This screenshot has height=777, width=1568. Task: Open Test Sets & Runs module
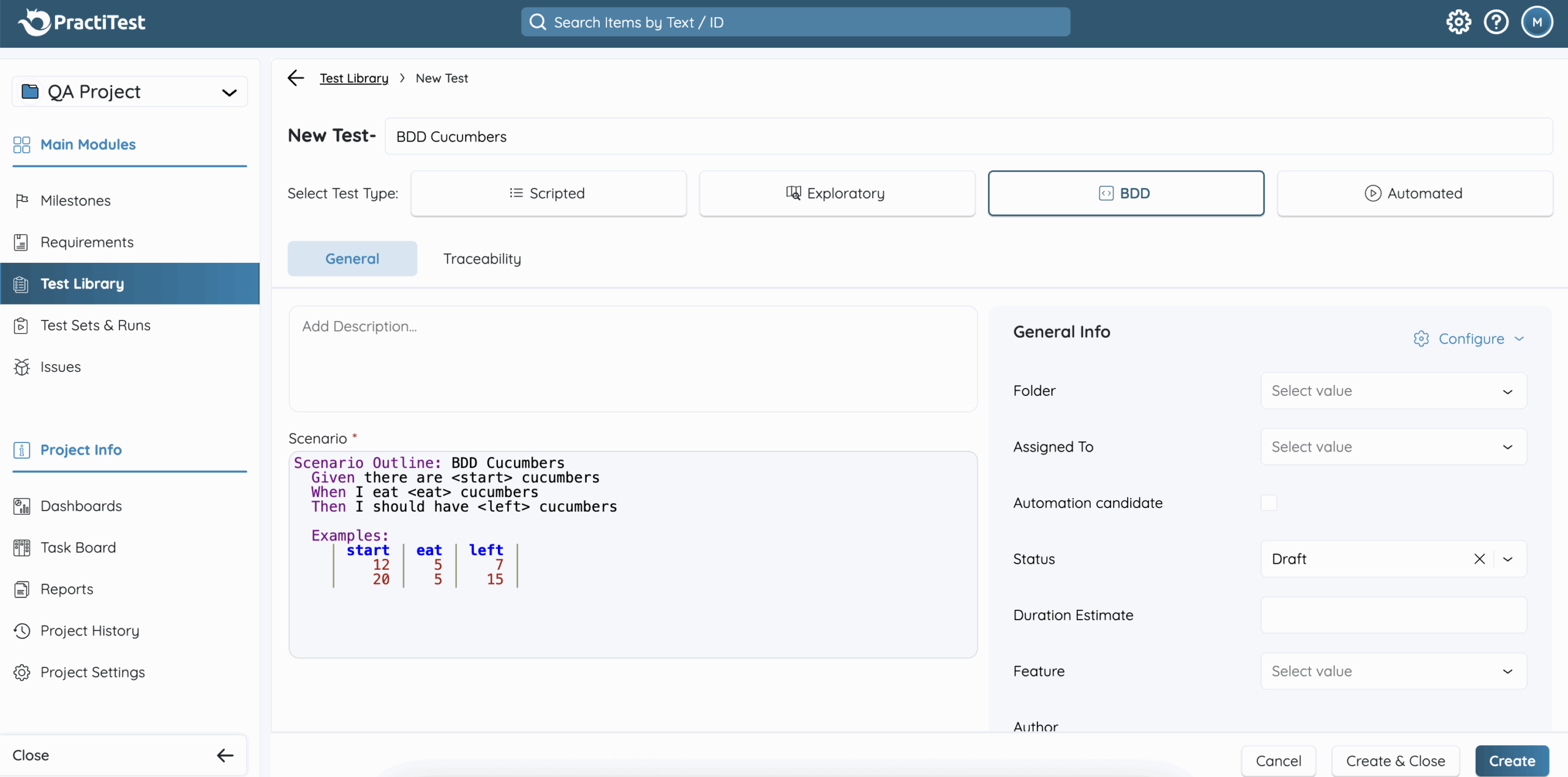(95, 325)
